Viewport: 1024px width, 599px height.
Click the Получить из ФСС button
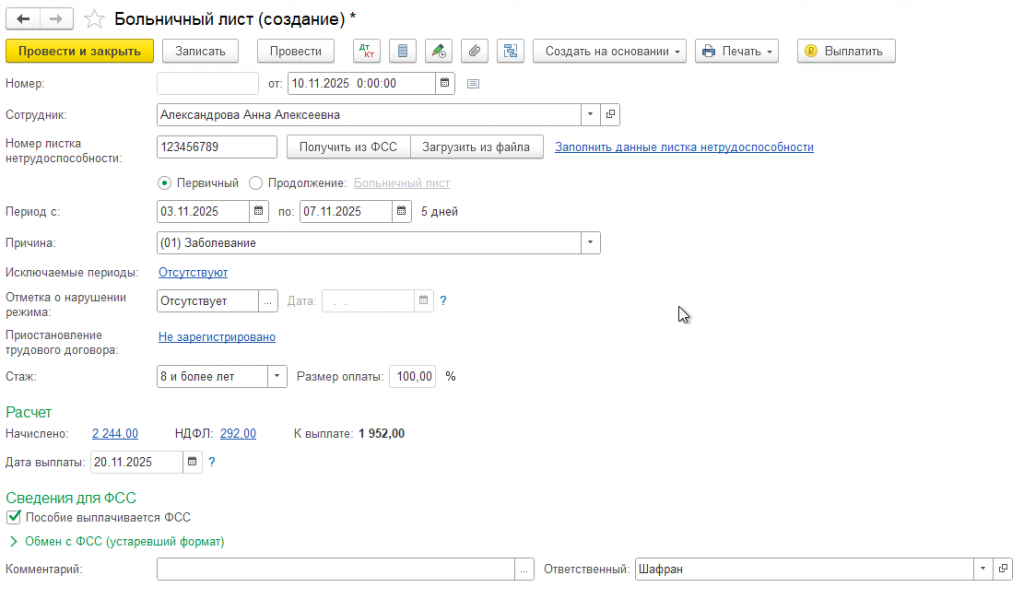[x=348, y=147]
